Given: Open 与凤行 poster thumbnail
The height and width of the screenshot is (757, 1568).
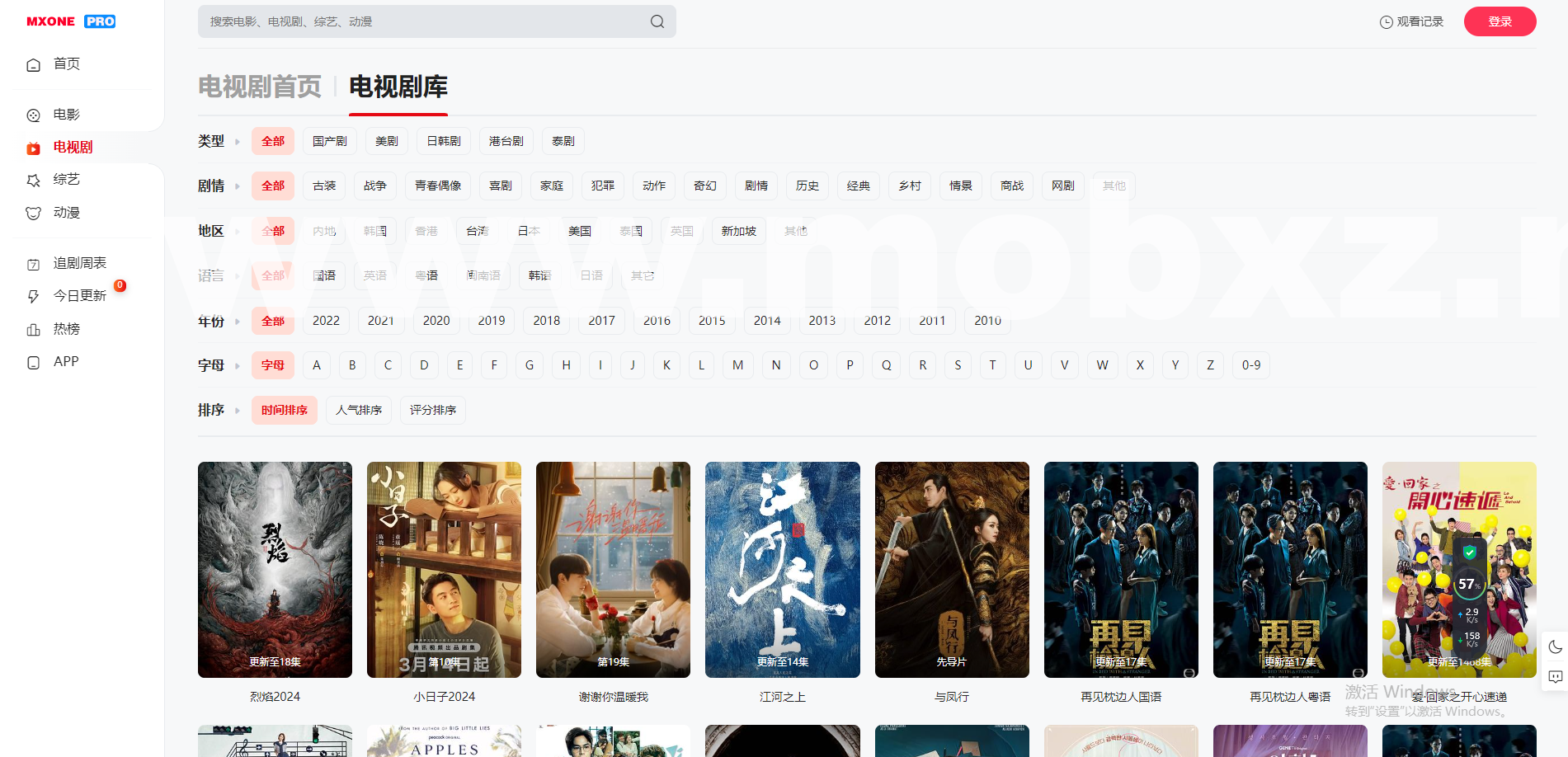Looking at the screenshot, I should (952, 570).
